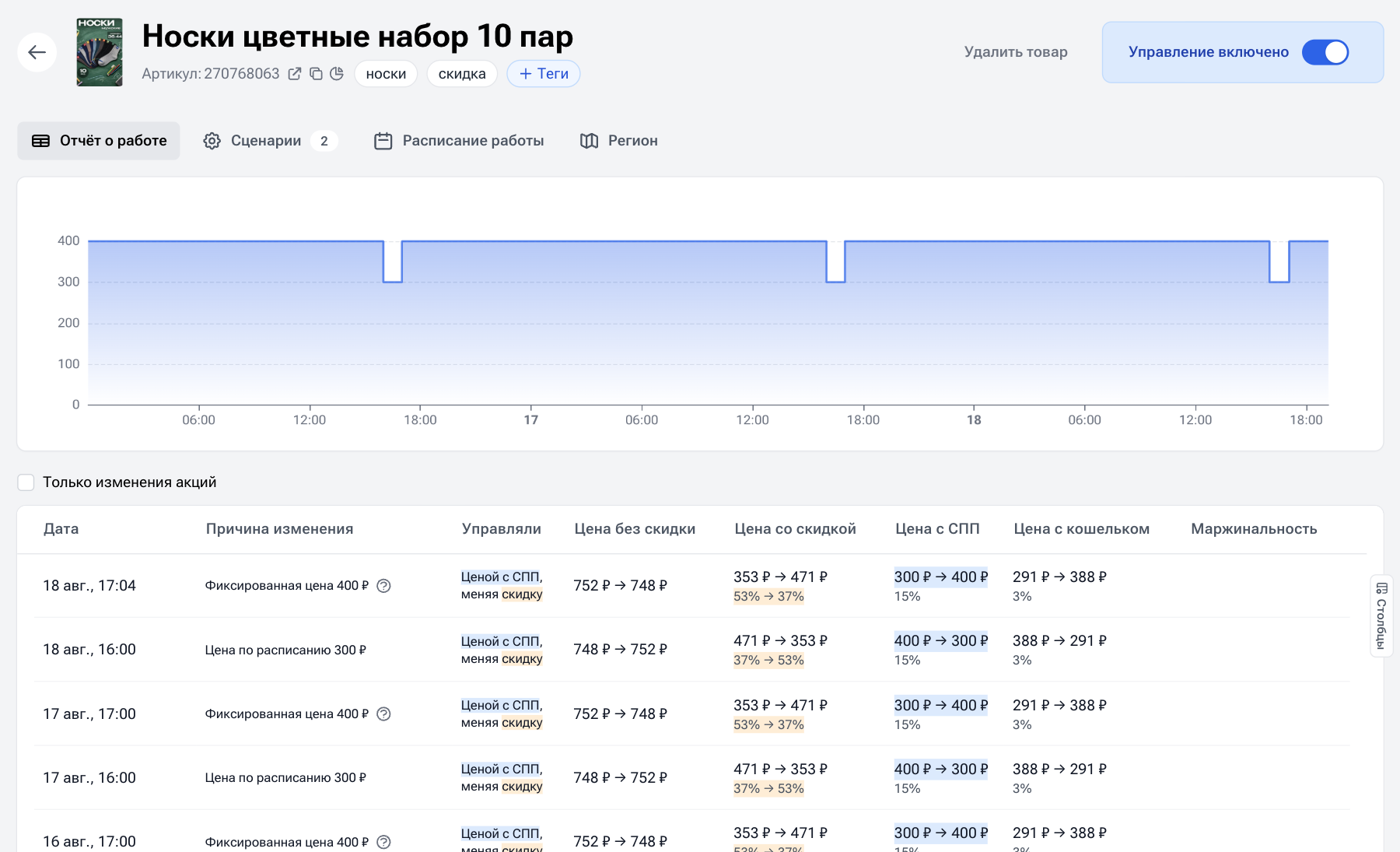Click the Цена без скидки column header
This screenshot has height=852, width=1400.
[635, 529]
